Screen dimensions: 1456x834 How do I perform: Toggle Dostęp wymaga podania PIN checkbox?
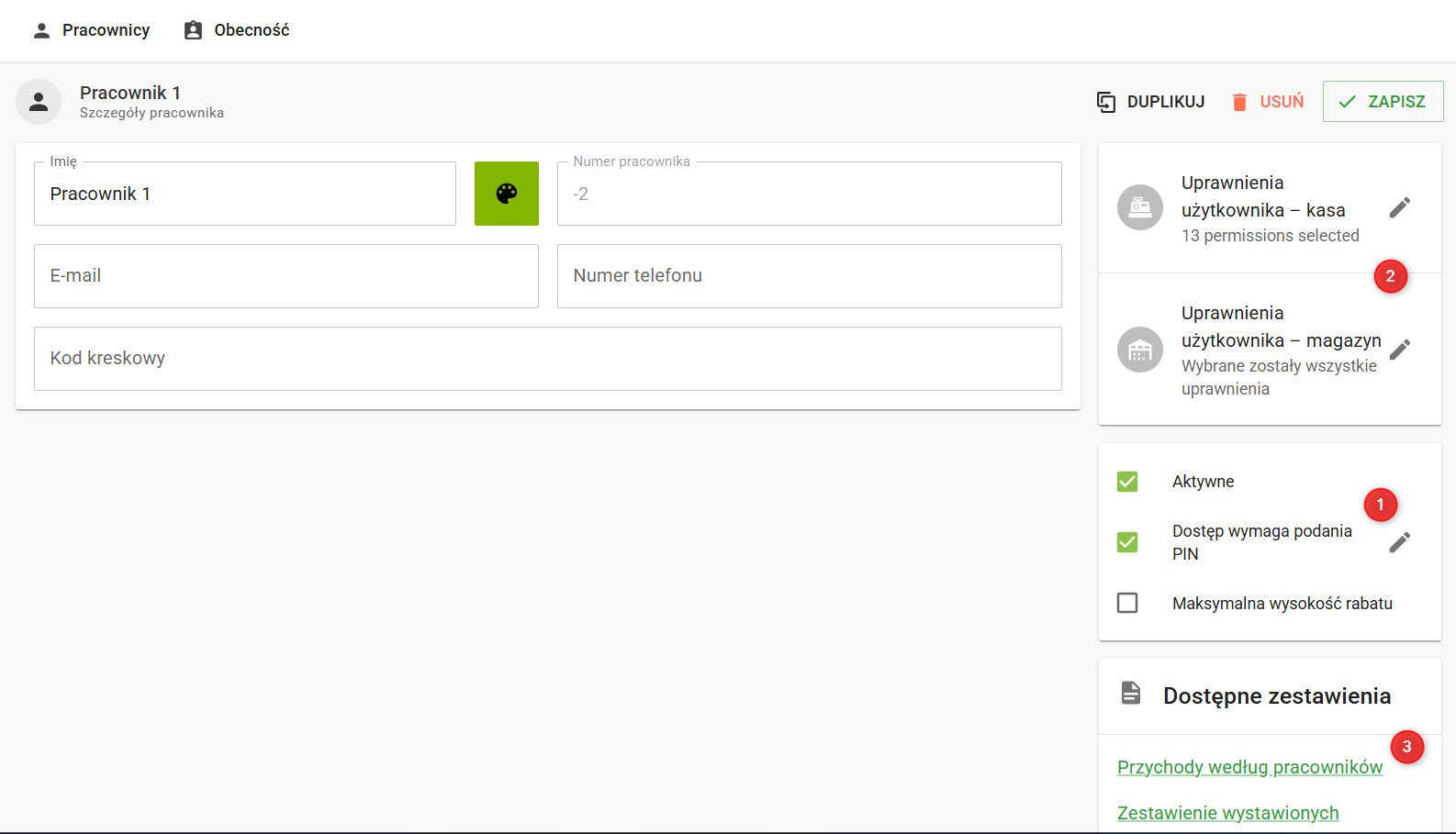point(1127,542)
